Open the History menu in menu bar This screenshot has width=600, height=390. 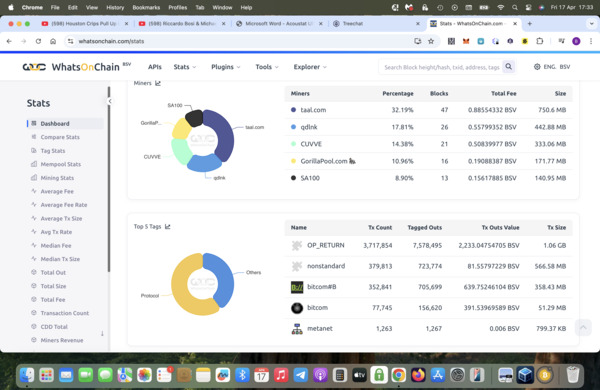click(x=115, y=7)
